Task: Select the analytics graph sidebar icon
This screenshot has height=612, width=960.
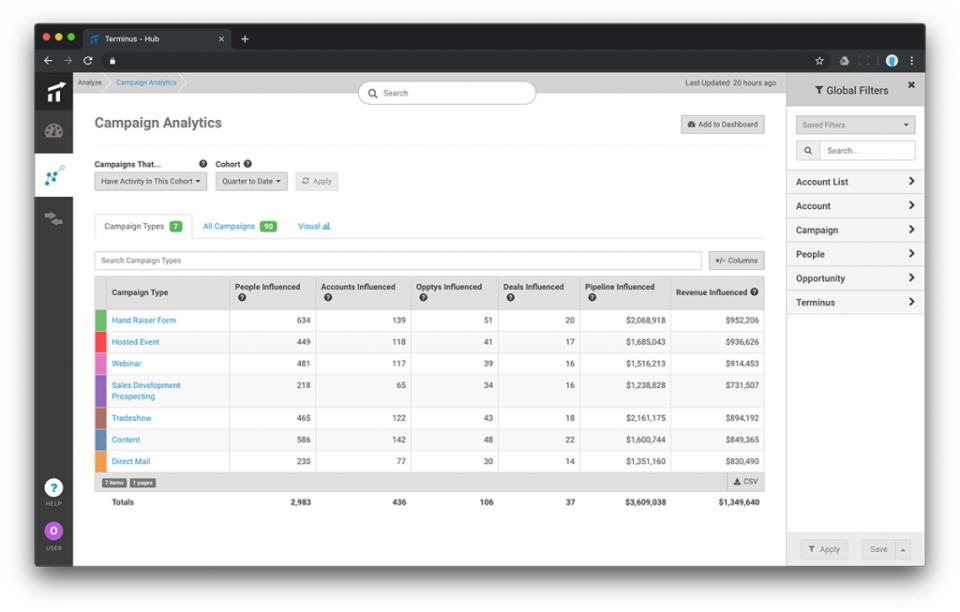Action: 54,176
